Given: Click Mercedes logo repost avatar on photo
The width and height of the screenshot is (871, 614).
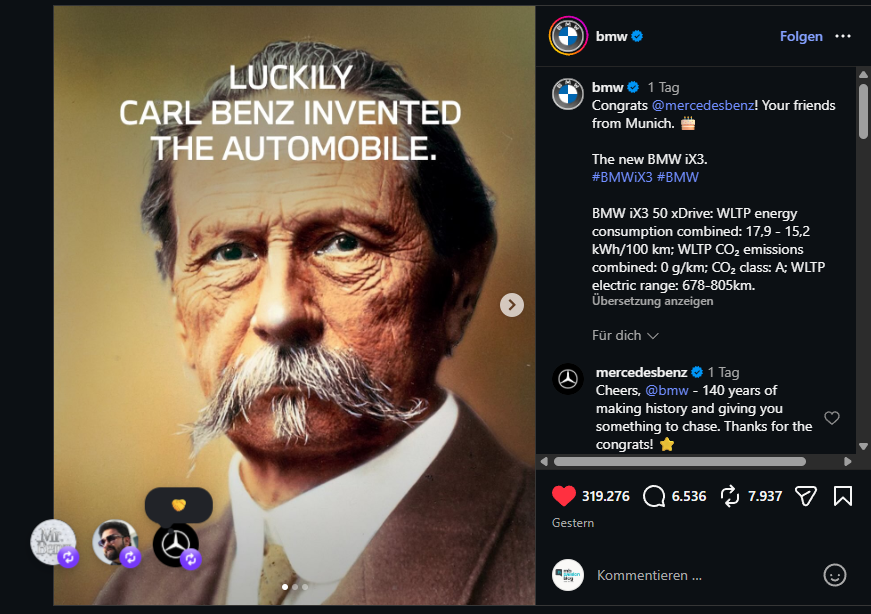Looking at the screenshot, I should pyautogui.click(x=176, y=544).
